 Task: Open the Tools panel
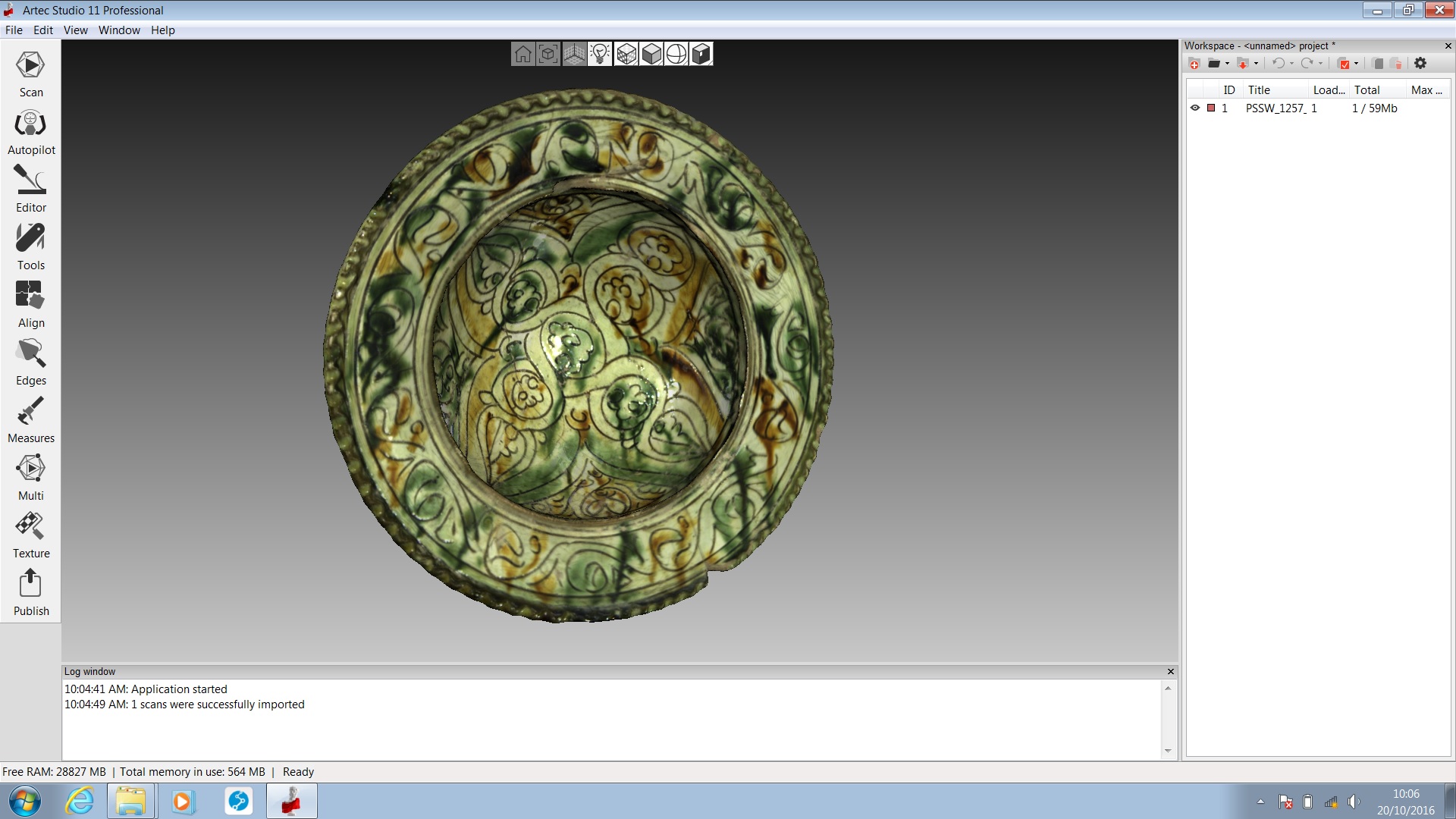coord(30,247)
